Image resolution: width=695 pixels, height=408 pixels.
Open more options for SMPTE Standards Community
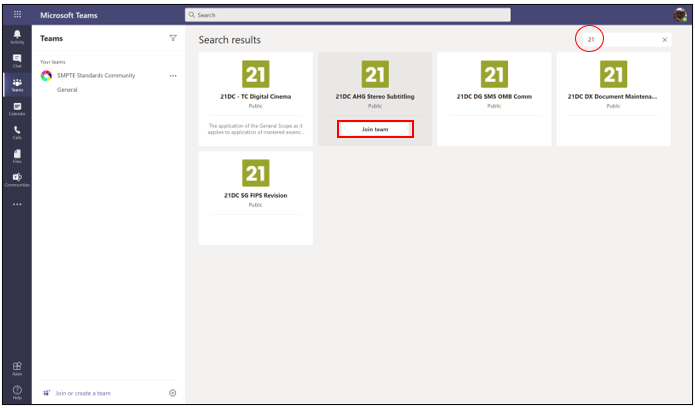(x=173, y=76)
